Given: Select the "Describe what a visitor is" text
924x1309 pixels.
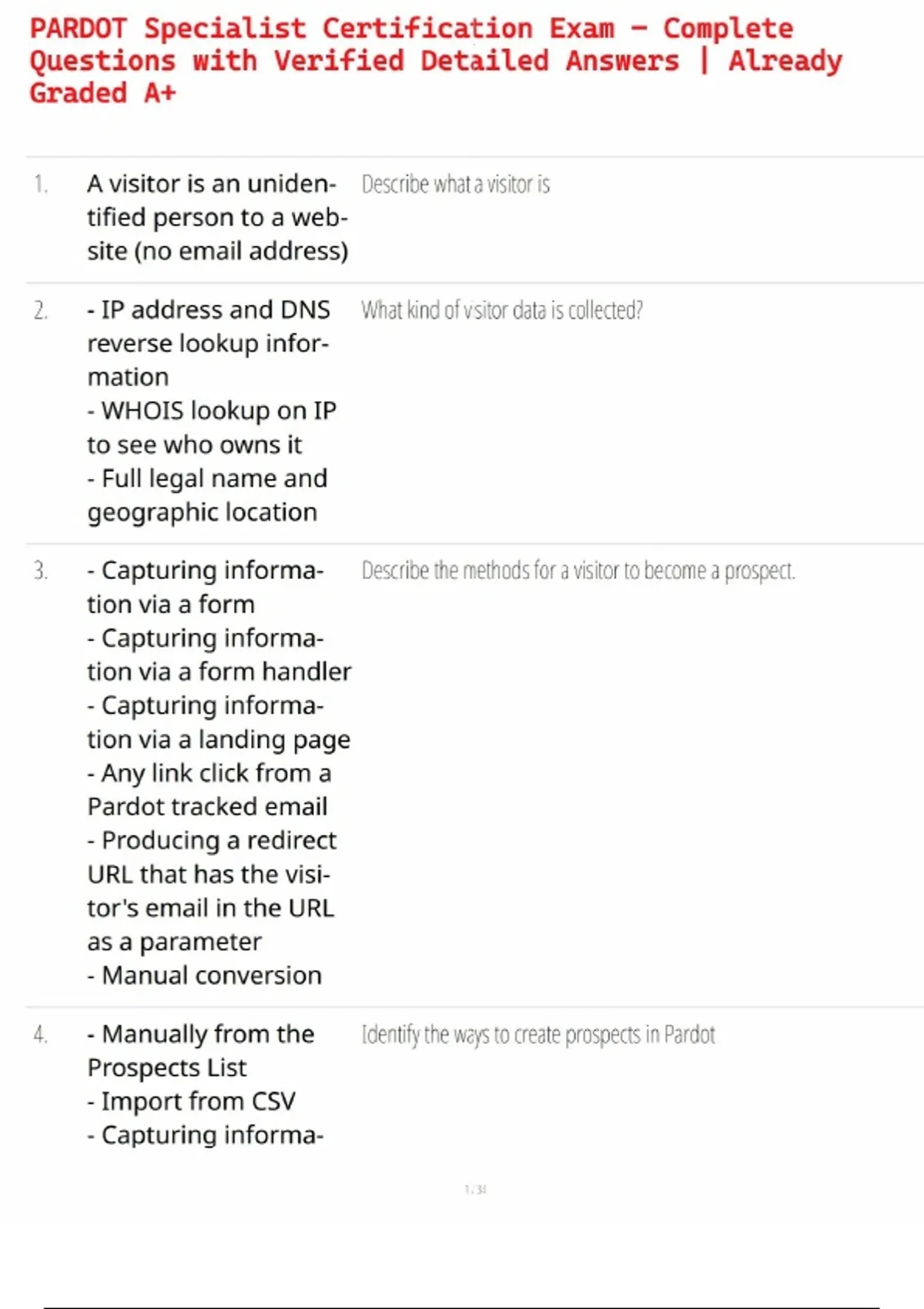Looking at the screenshot, I should point(455,185).
